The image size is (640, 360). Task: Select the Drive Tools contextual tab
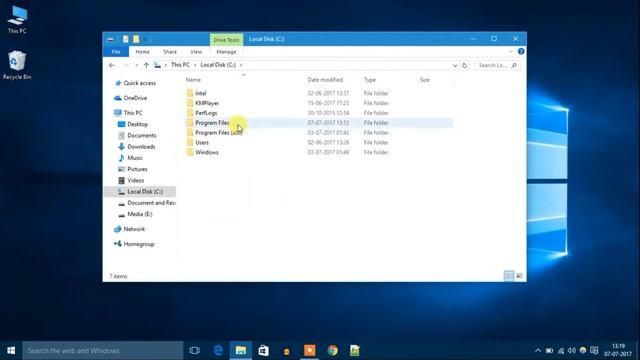click(226, 40)
